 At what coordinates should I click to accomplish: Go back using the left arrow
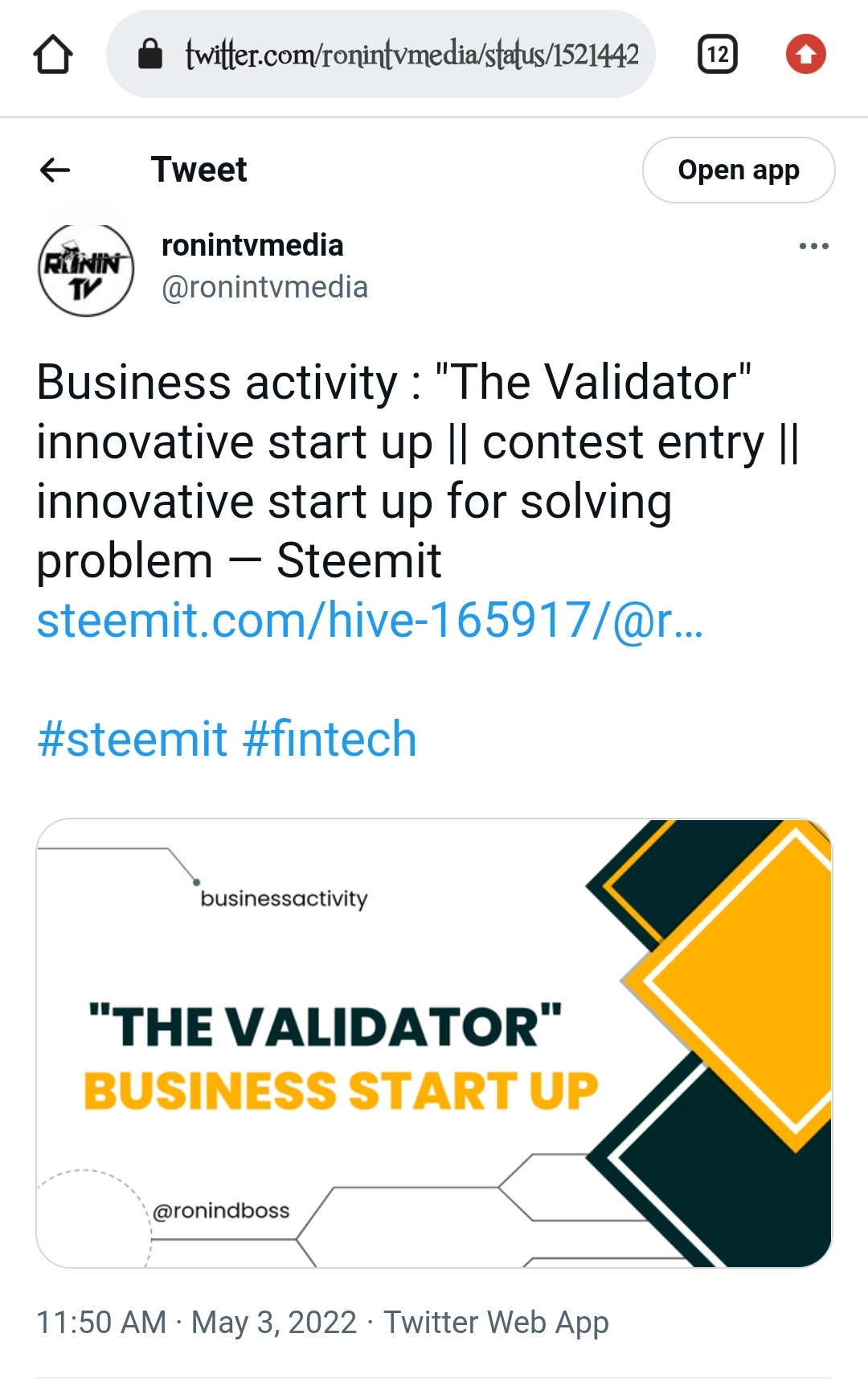coord(55,170)
